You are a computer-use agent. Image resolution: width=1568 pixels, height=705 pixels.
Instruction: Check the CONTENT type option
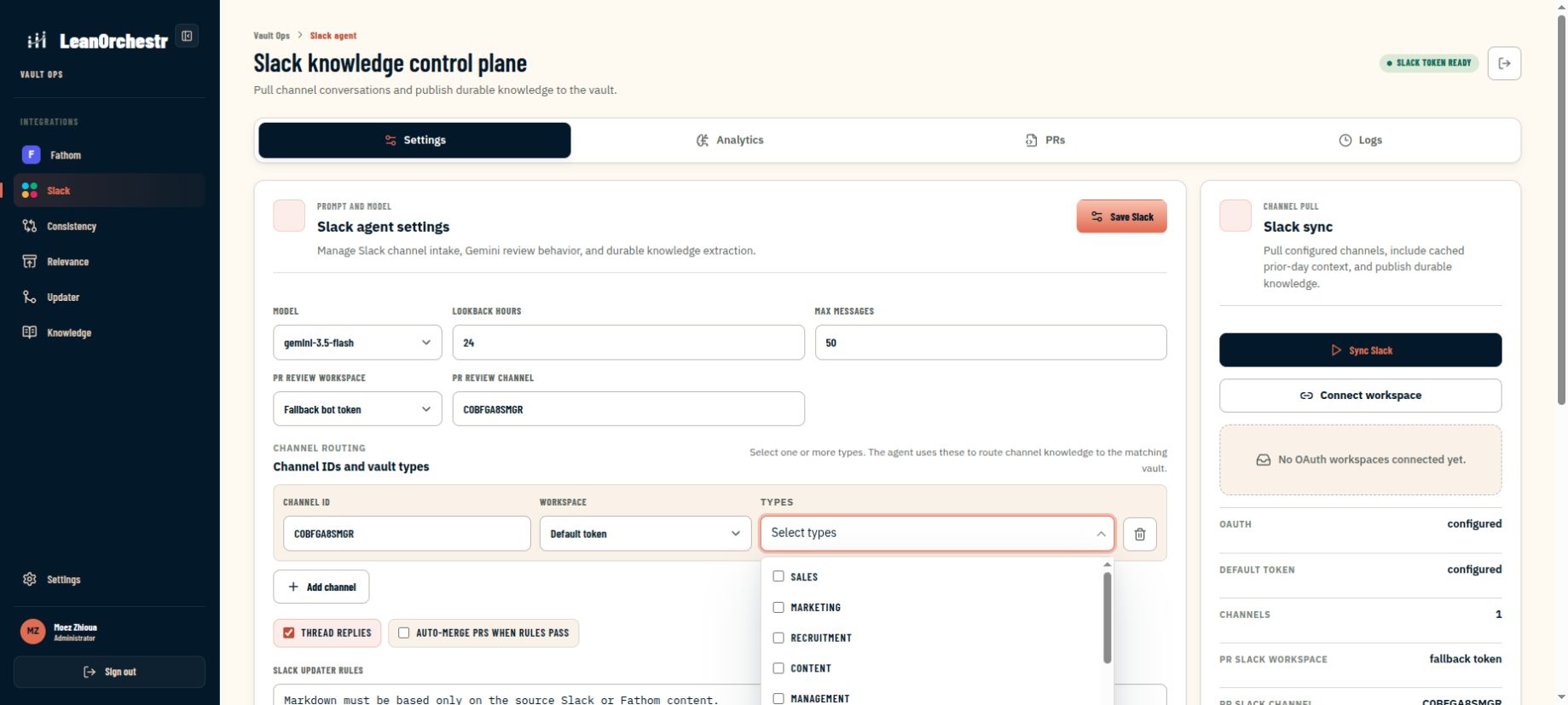[x=778, y=668]
